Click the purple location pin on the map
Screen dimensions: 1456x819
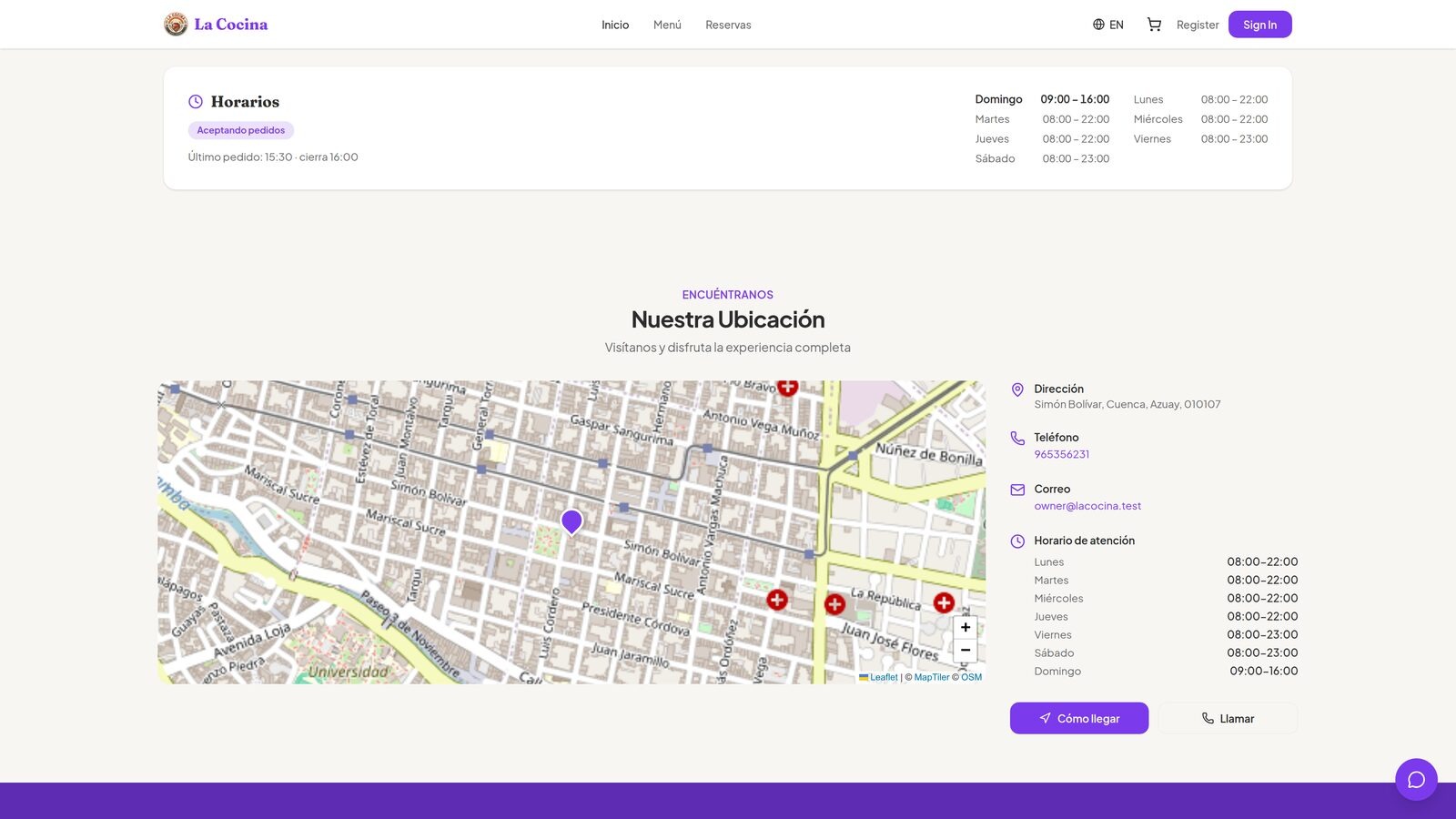571,521
